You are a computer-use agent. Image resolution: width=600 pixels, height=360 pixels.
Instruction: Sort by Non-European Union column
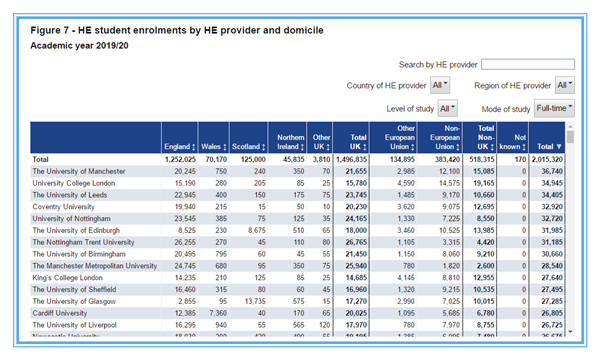pos(458,147)
